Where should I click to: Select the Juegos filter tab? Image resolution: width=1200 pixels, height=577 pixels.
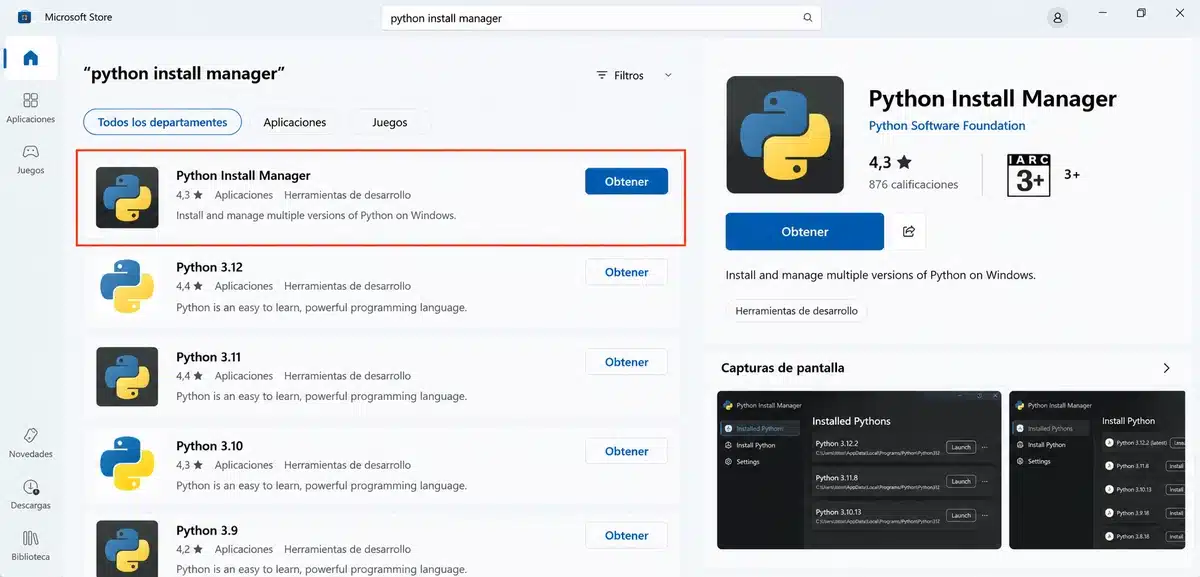390,122
